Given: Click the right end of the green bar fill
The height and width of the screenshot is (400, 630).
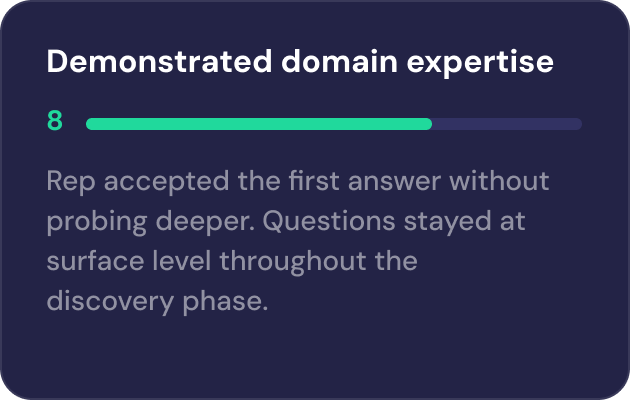Looking at the screenshot, I should click(428, 124).
